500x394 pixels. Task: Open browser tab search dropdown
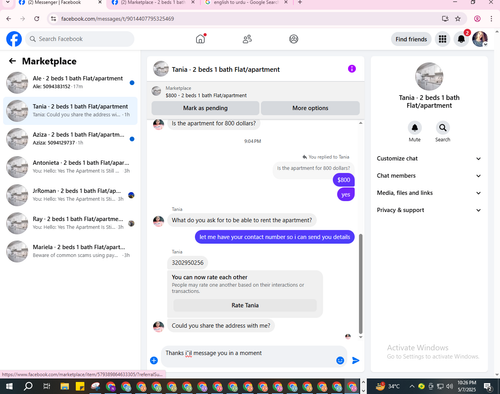tap(7, 2)
